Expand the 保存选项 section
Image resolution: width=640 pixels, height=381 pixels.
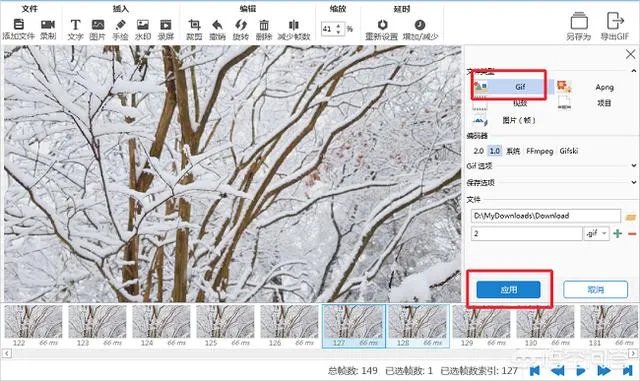point(633,183)
